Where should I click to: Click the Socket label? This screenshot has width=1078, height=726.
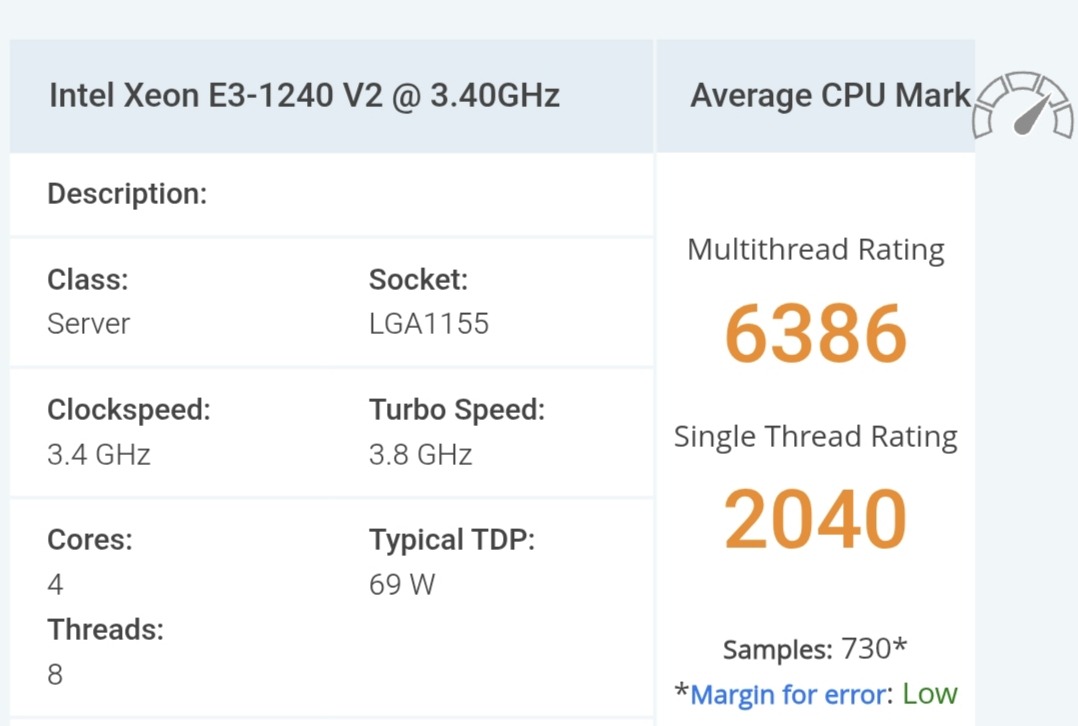pos(418,280)
